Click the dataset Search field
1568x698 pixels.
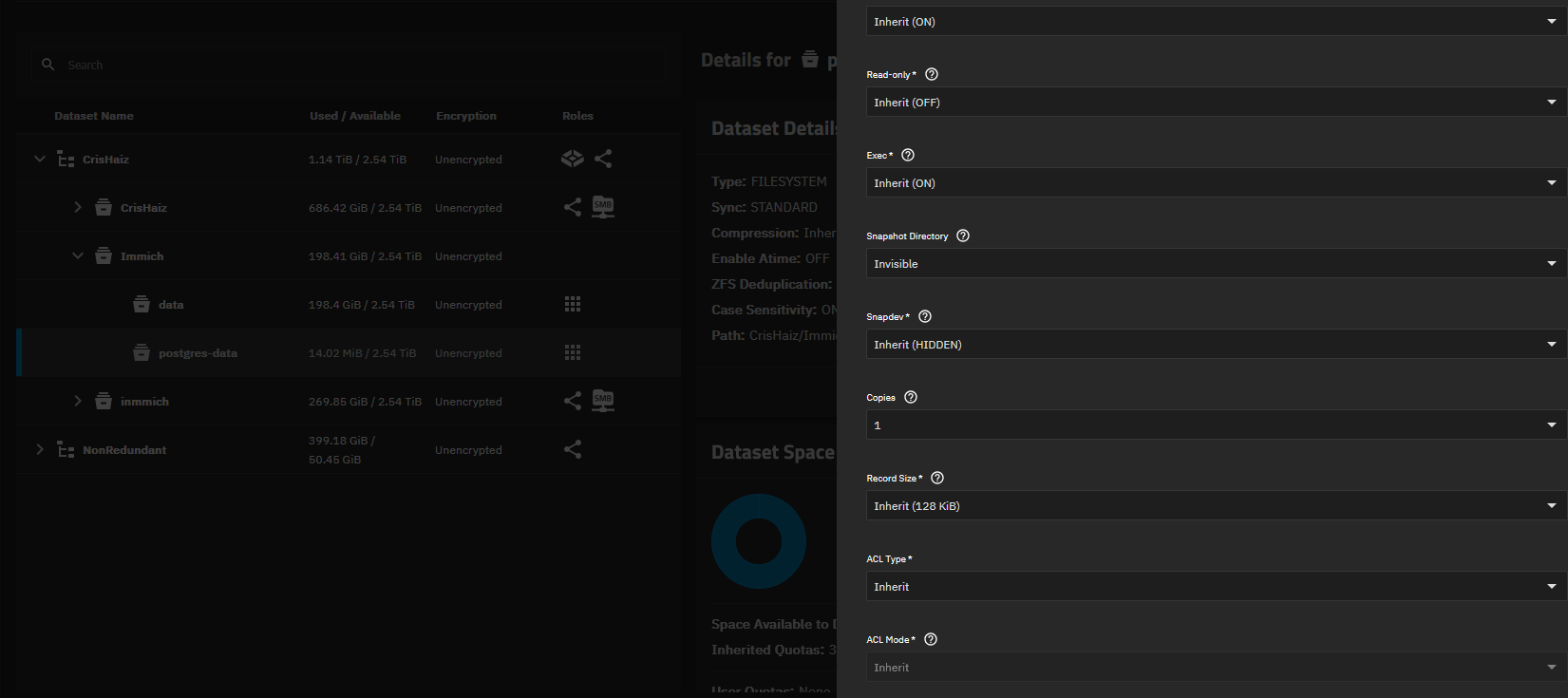[361, 65]
